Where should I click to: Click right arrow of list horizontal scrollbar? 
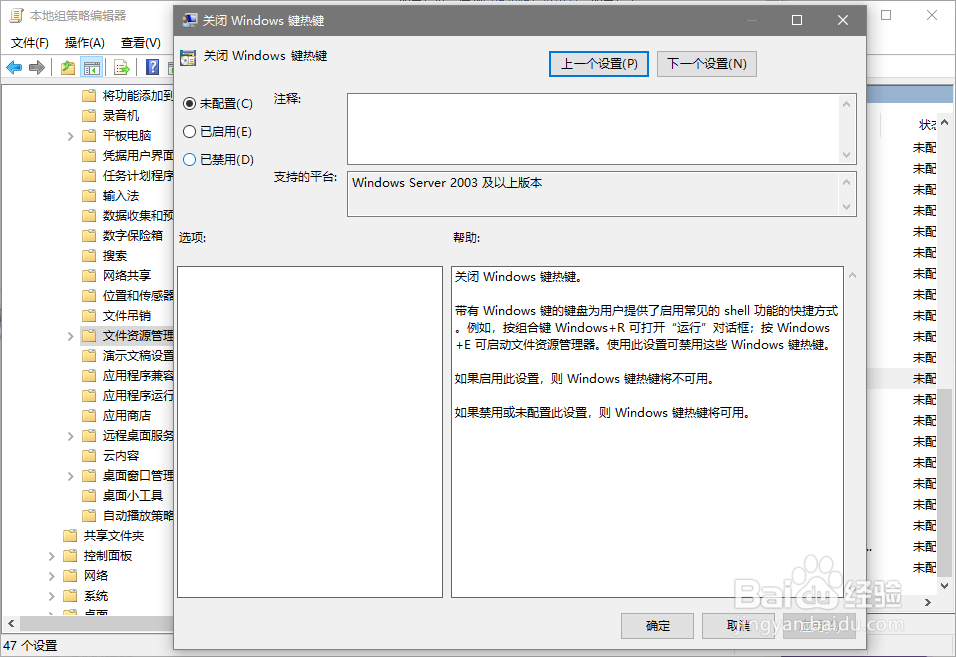pyautogui.click(x=928, y=602)
